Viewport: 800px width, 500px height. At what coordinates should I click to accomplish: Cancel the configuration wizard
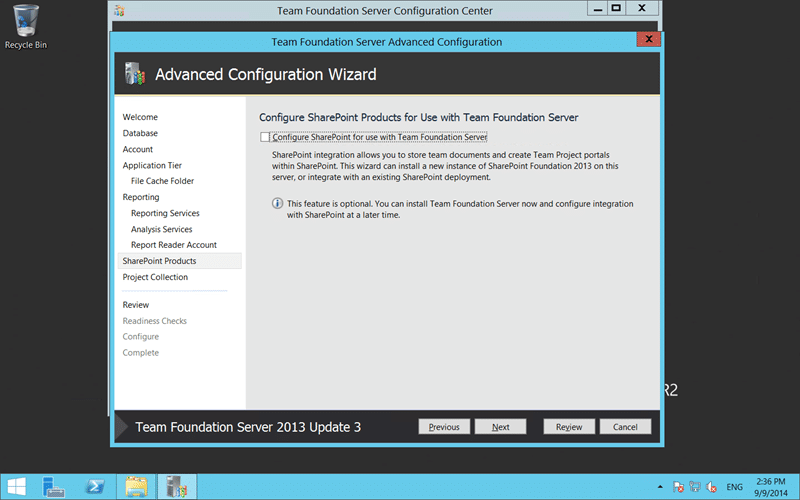625,427
